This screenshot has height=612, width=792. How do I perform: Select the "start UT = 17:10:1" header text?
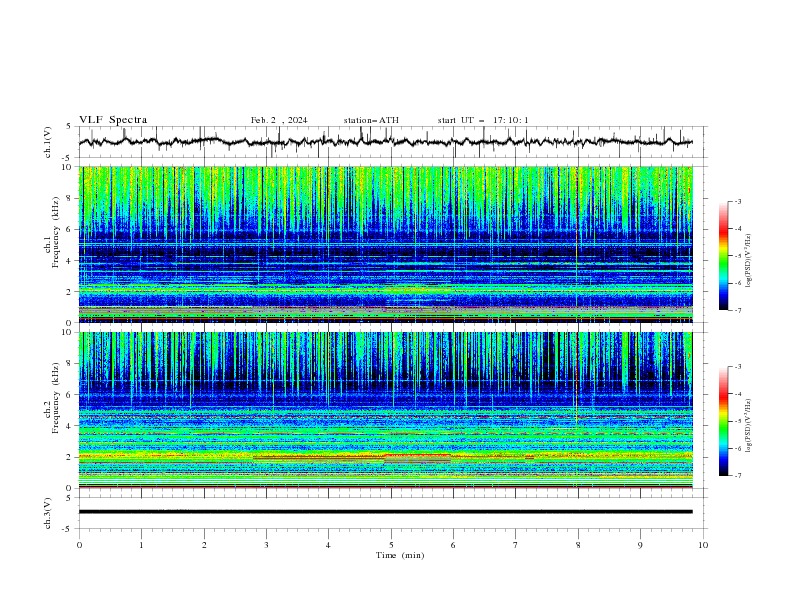[483, 120]
